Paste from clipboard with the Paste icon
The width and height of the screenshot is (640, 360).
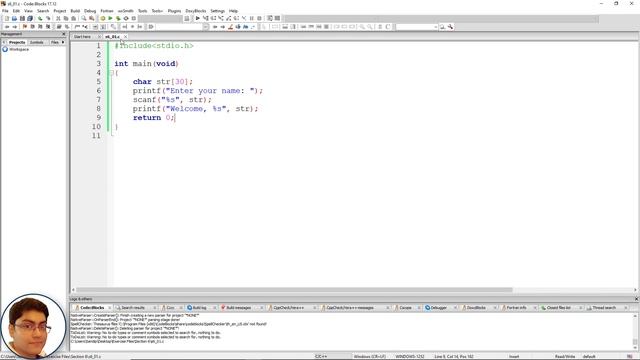pos(73,18)
